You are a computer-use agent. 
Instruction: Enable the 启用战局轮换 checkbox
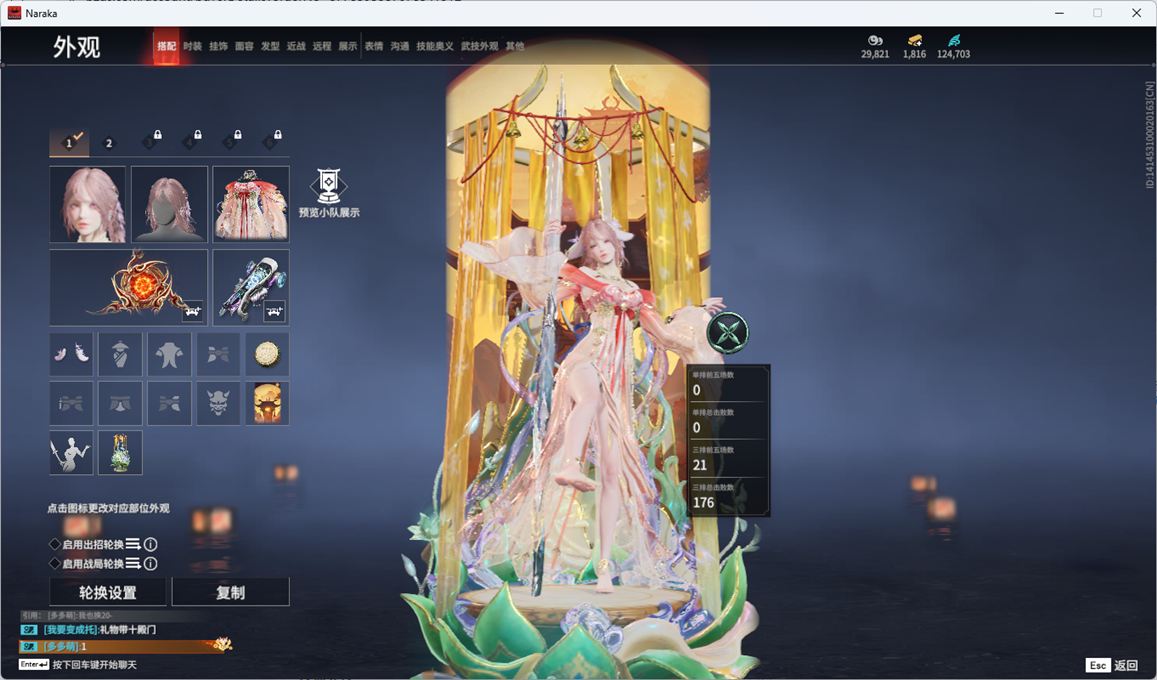coord(55,563)
